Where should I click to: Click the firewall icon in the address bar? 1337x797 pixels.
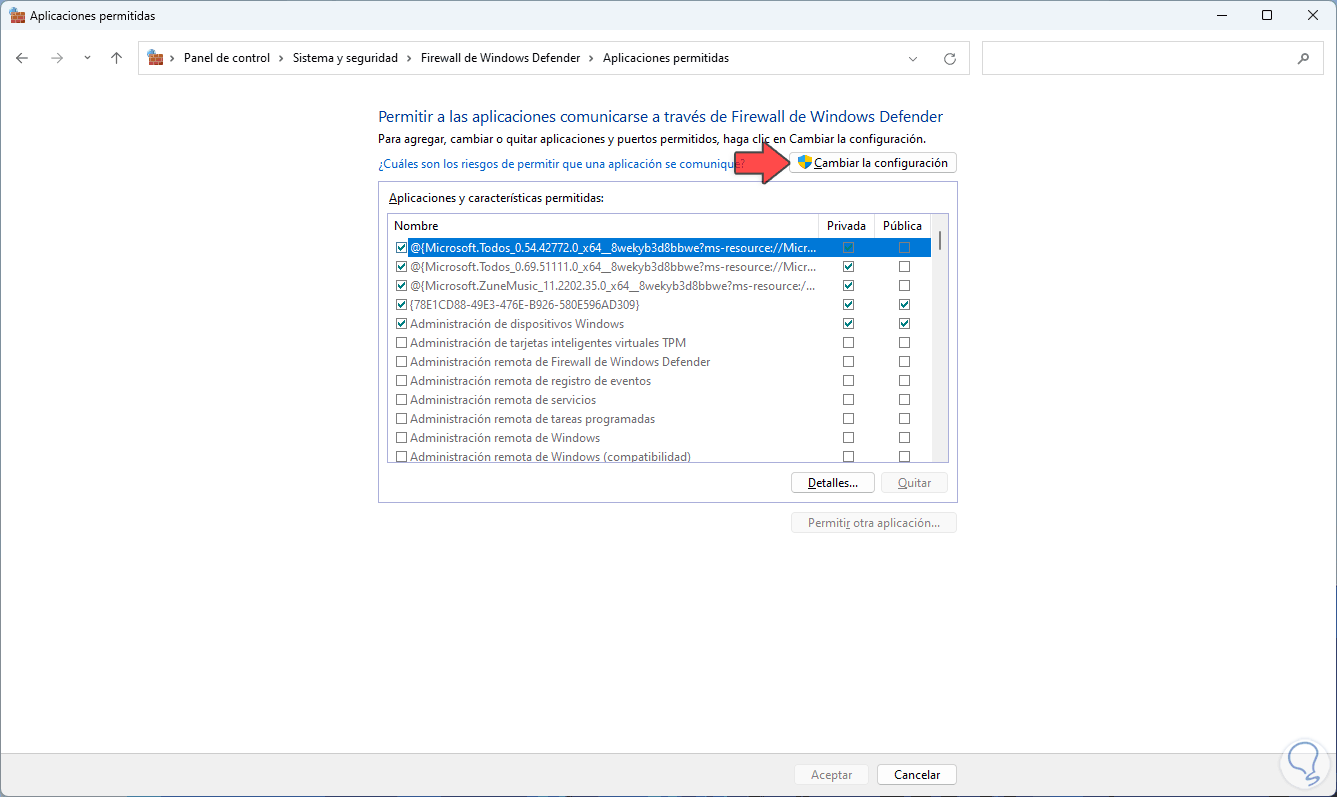(x=156, y=58)
